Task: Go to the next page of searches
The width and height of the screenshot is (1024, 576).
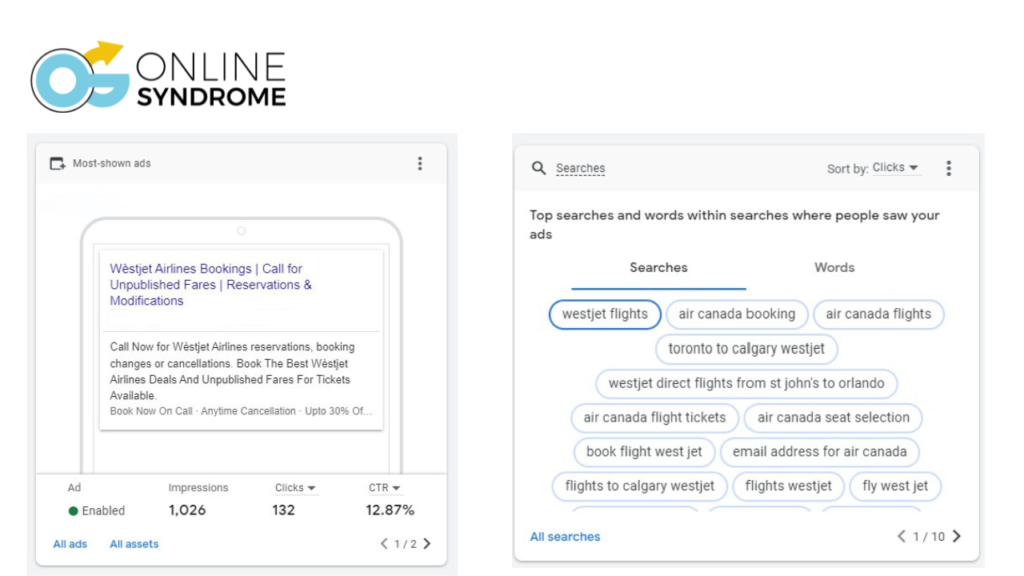Action: tap(957, 536)
